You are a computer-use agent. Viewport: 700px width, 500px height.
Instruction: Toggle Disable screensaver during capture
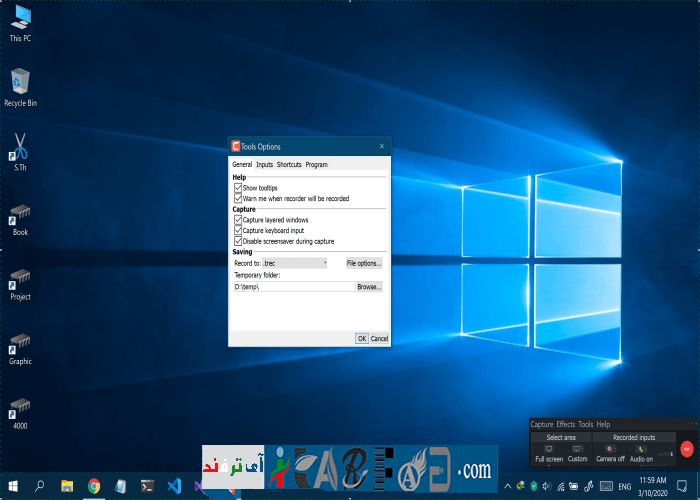coord(238,242)
